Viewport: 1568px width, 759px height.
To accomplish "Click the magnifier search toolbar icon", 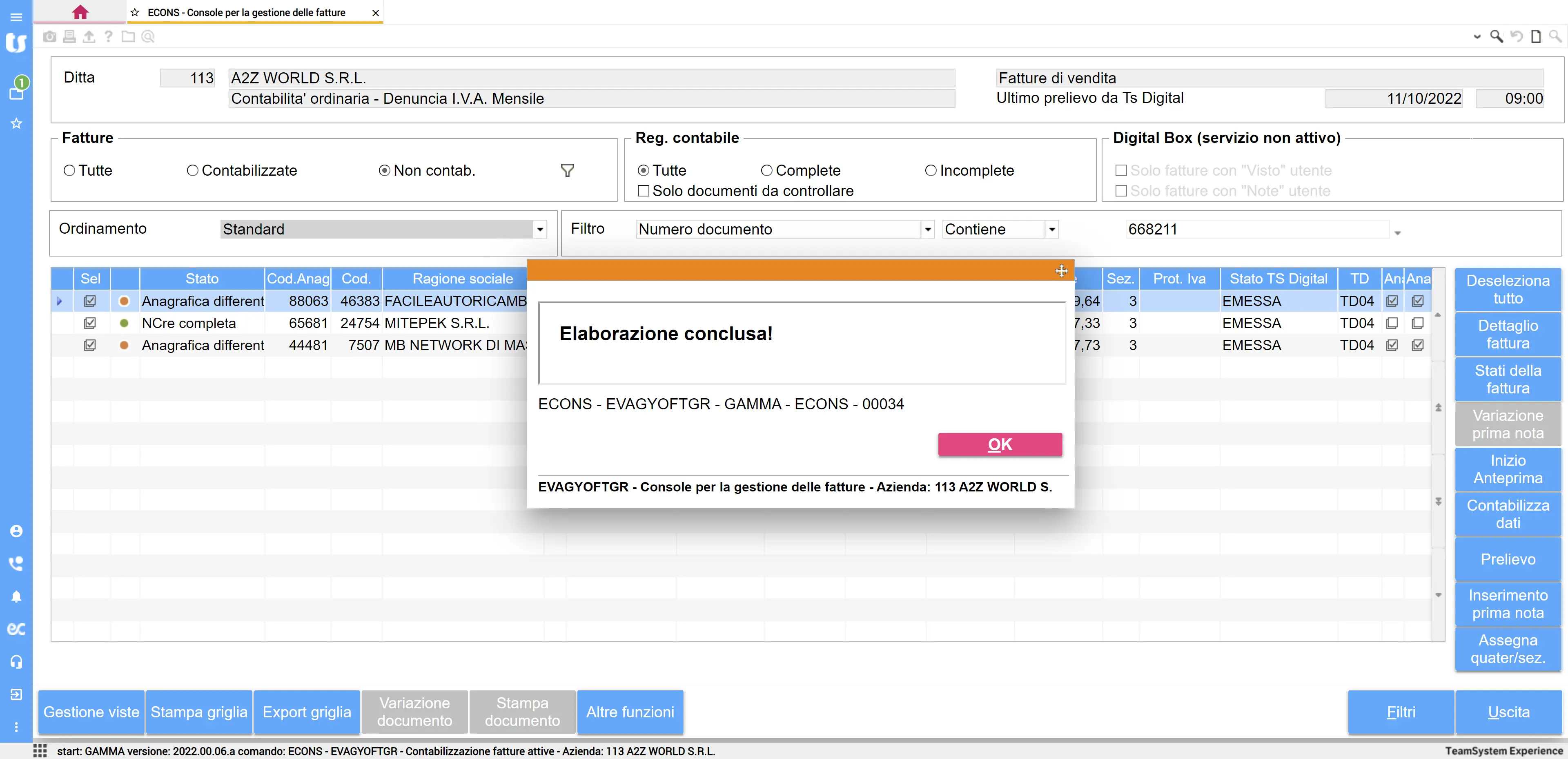I will point(1496,36).
